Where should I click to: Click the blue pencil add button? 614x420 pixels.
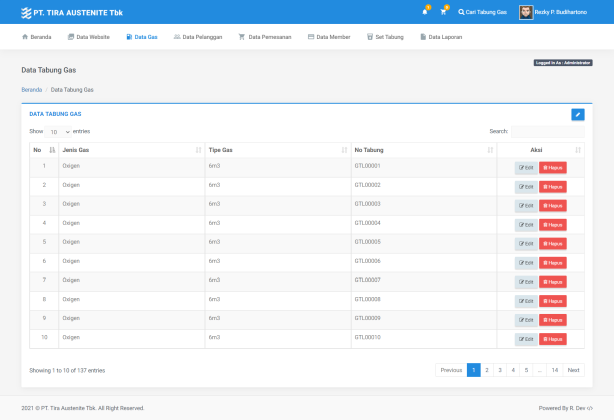(578, 114)
